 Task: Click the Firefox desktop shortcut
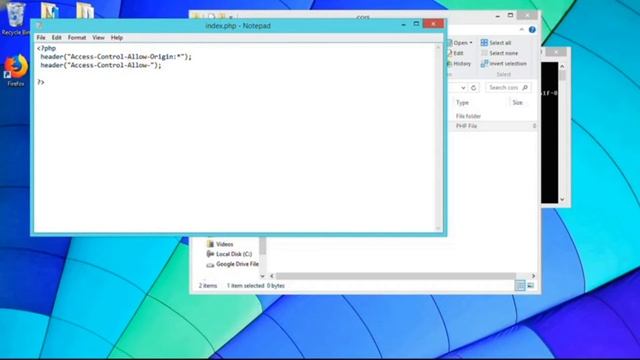coord(16,70)
